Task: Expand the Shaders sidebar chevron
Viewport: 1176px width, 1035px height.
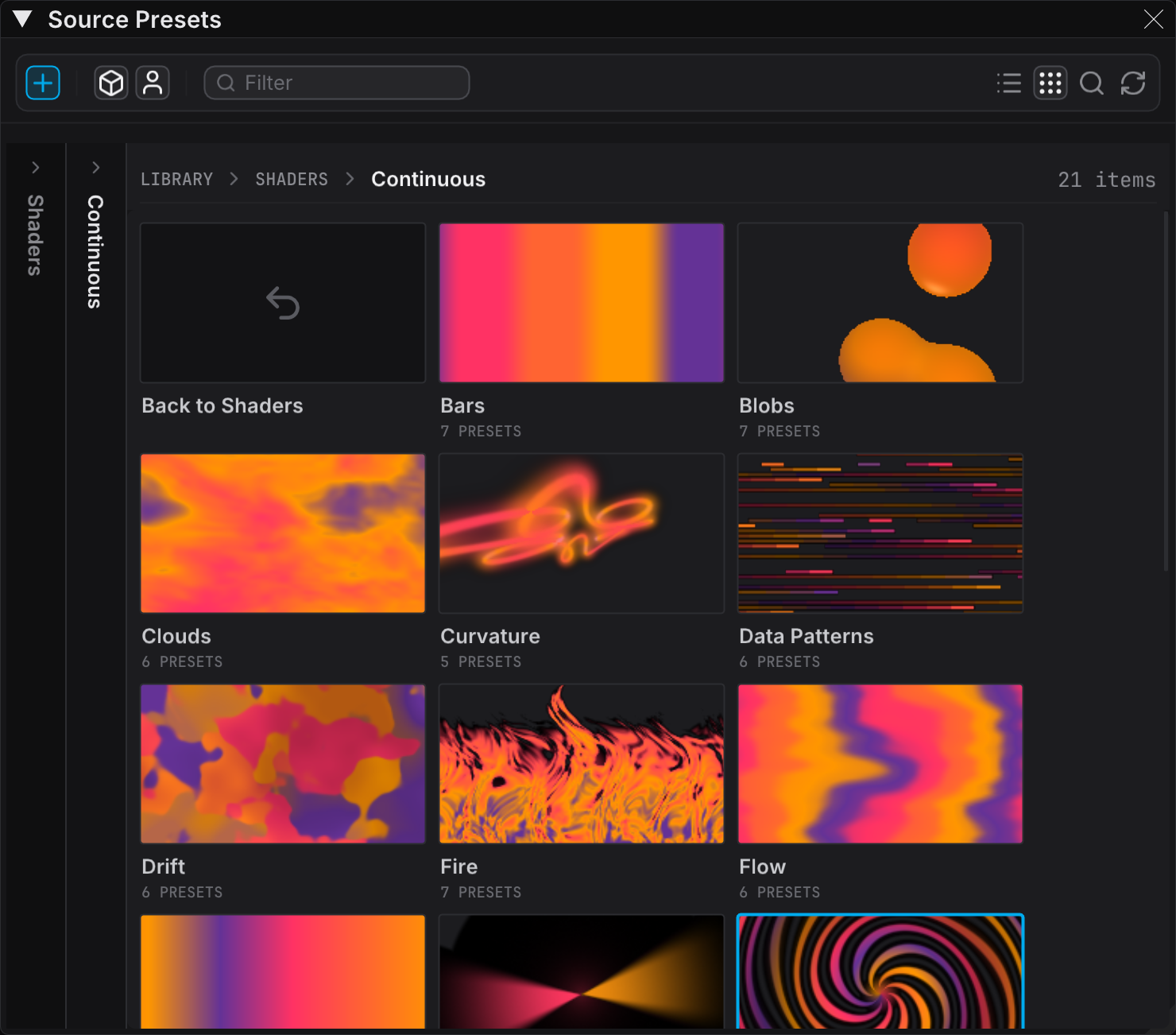Action: click(36, 167)
